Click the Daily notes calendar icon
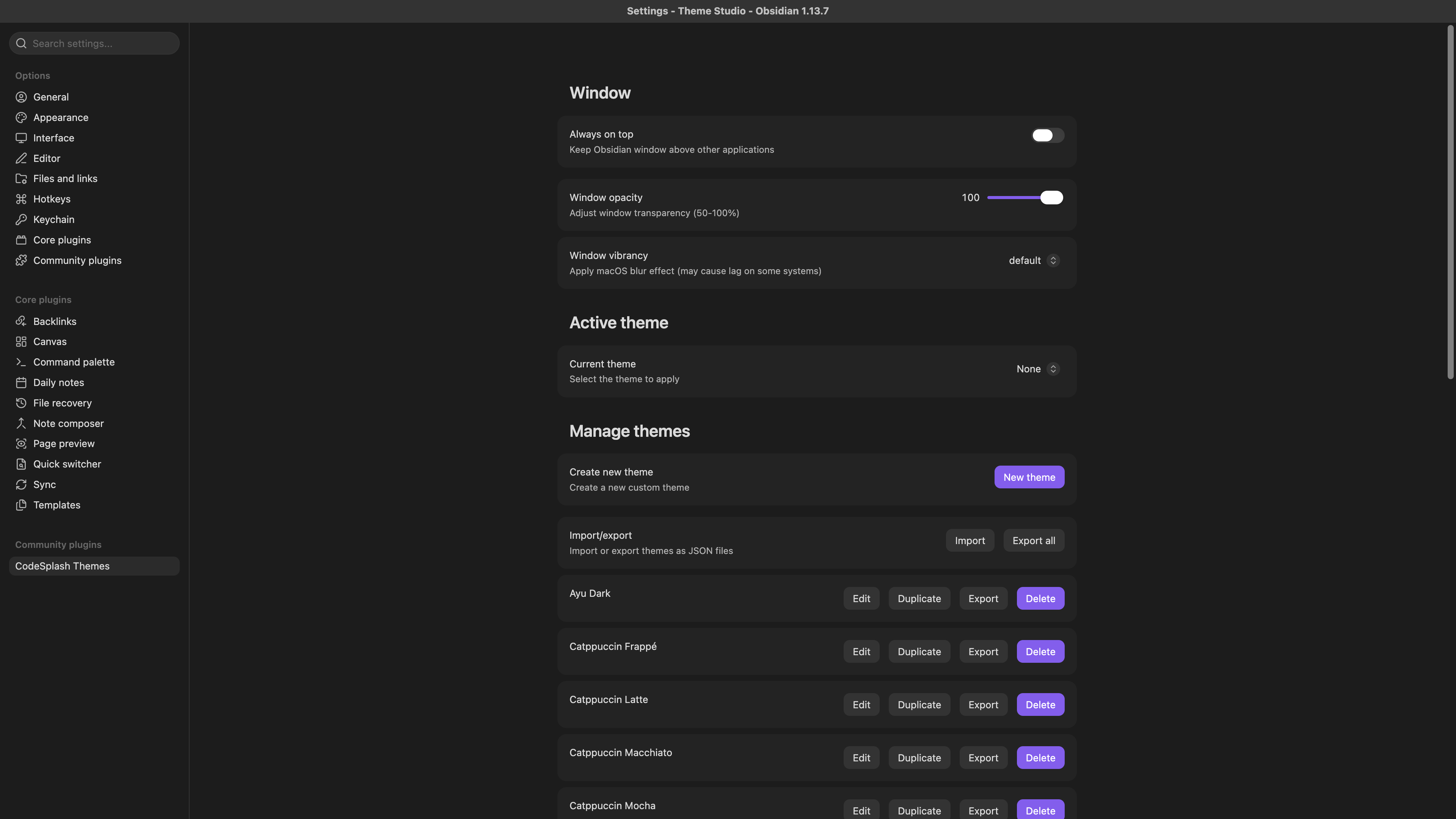This screenshot has width=1456, height=819. pos(21,383)
